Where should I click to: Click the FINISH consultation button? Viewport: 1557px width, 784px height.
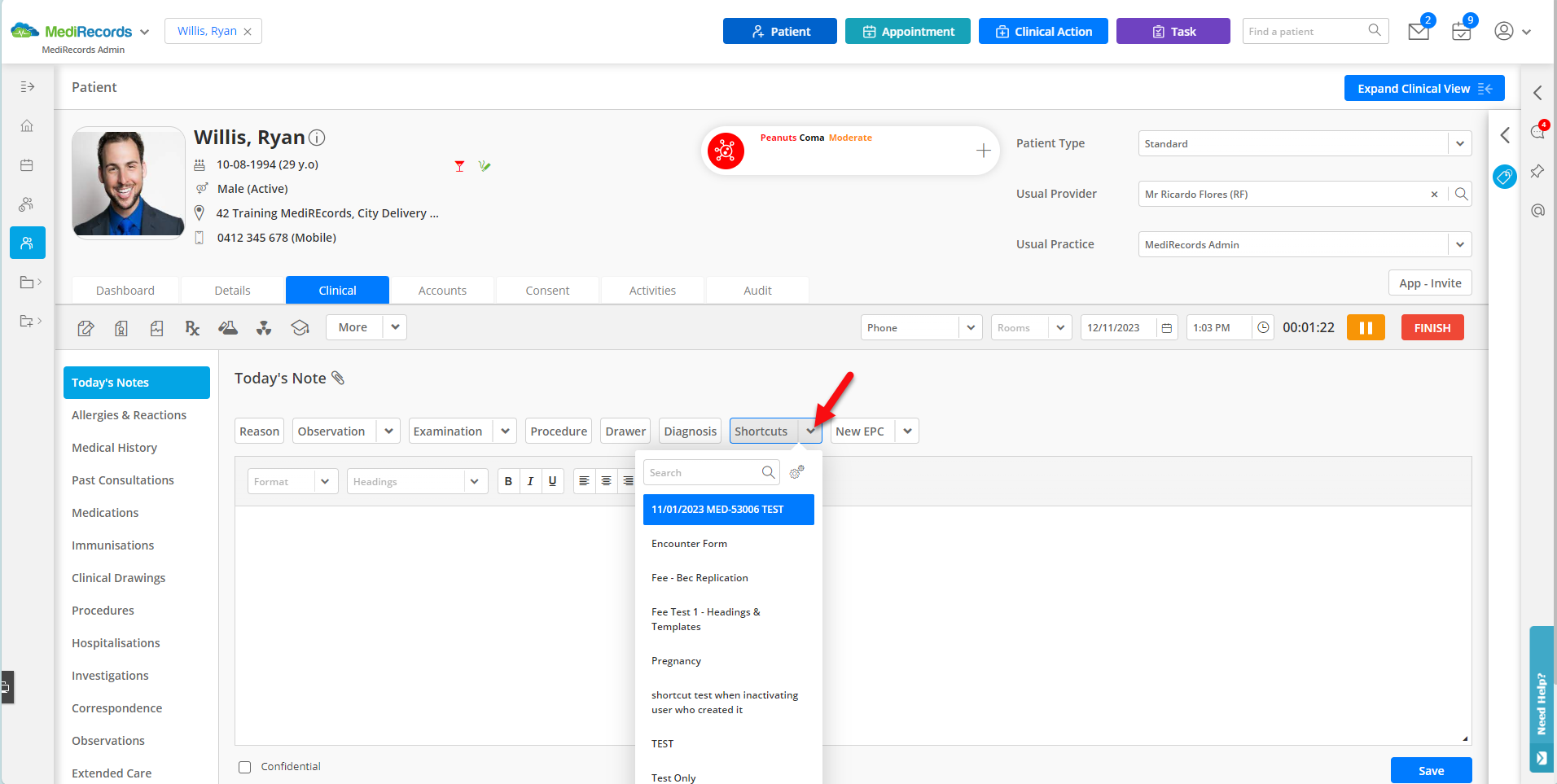(x=1432, y=327)
